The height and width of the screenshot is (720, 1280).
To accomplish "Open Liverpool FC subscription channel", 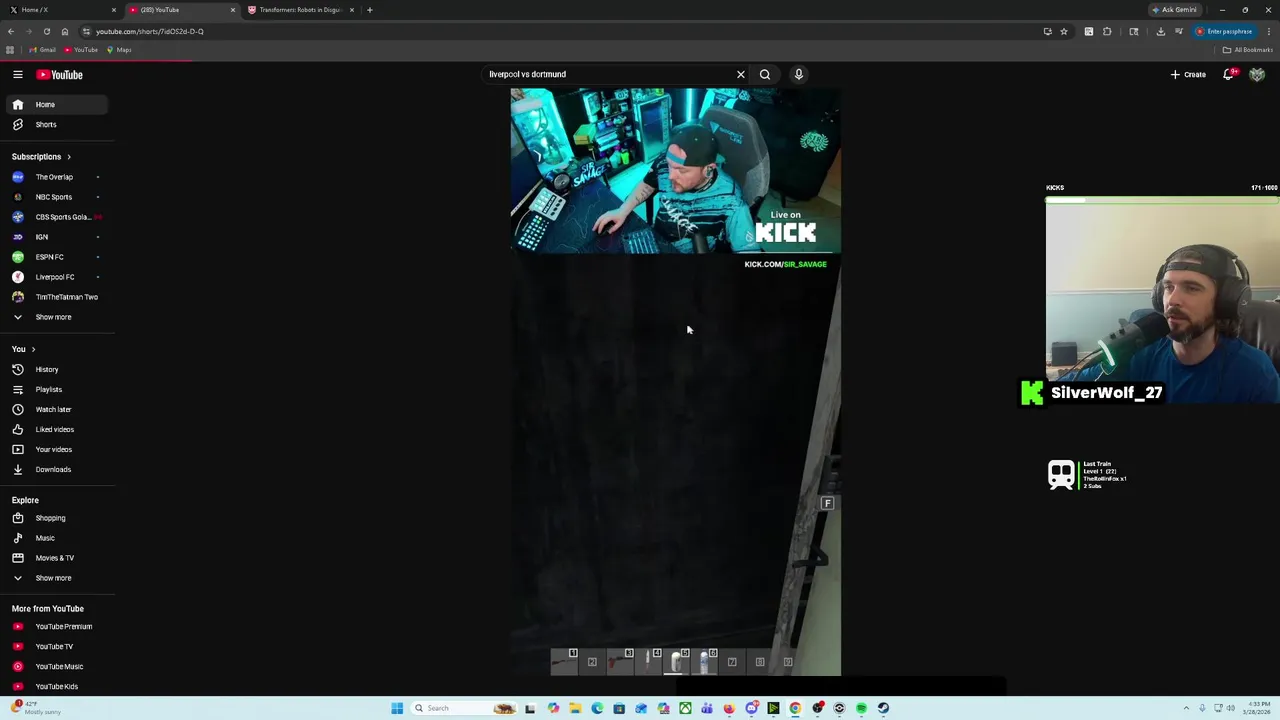I will point(58,277).
